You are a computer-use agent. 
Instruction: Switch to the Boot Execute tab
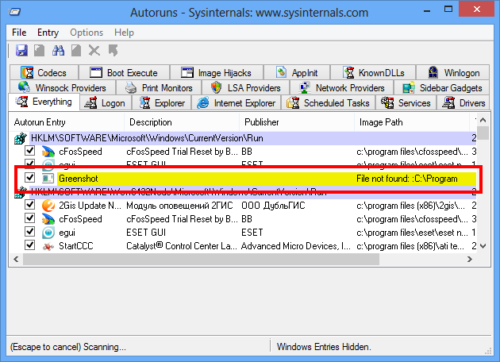[124, 72]
